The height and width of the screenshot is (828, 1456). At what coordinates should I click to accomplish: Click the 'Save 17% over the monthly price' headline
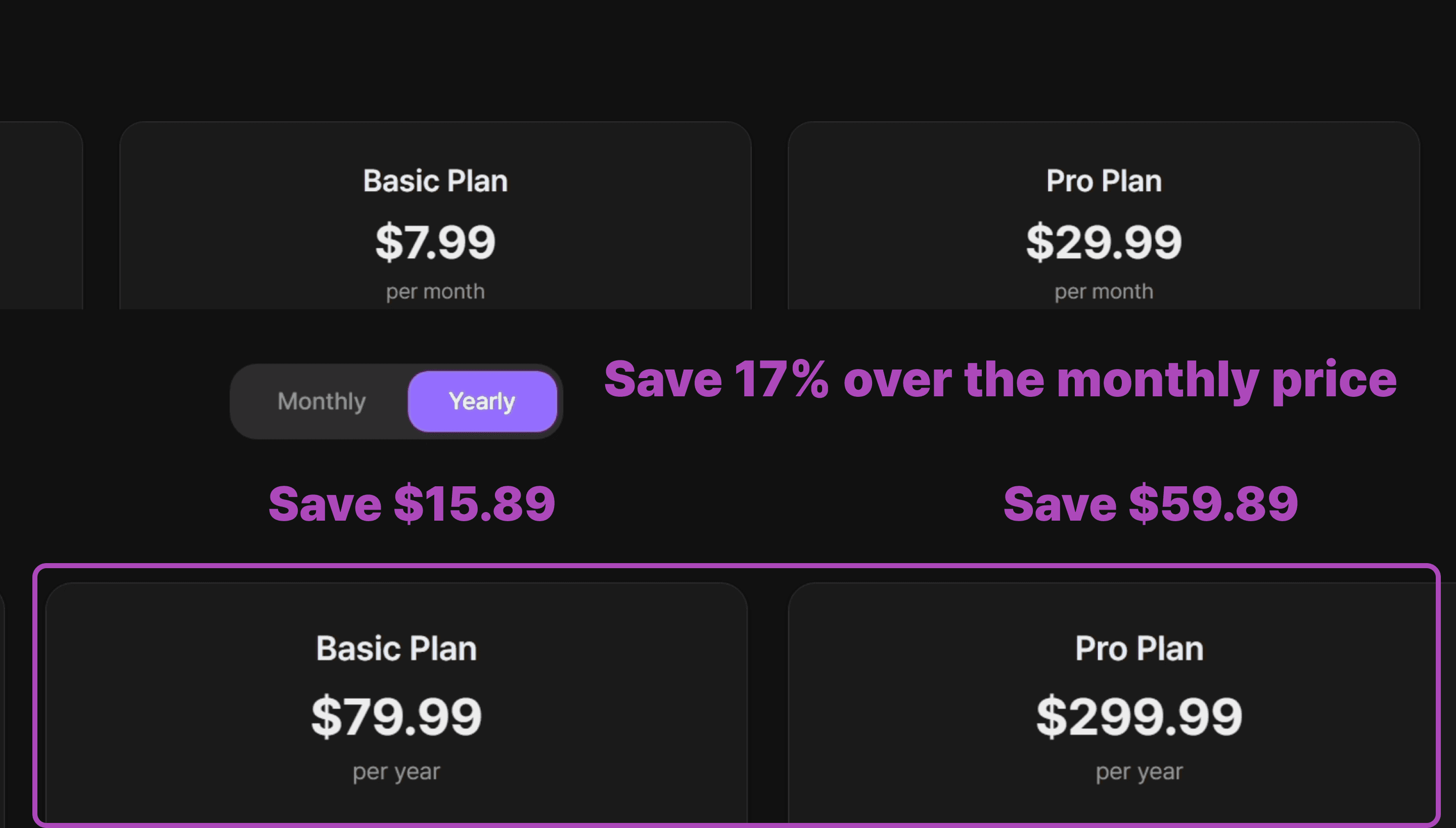click(x=1000, y=380)
